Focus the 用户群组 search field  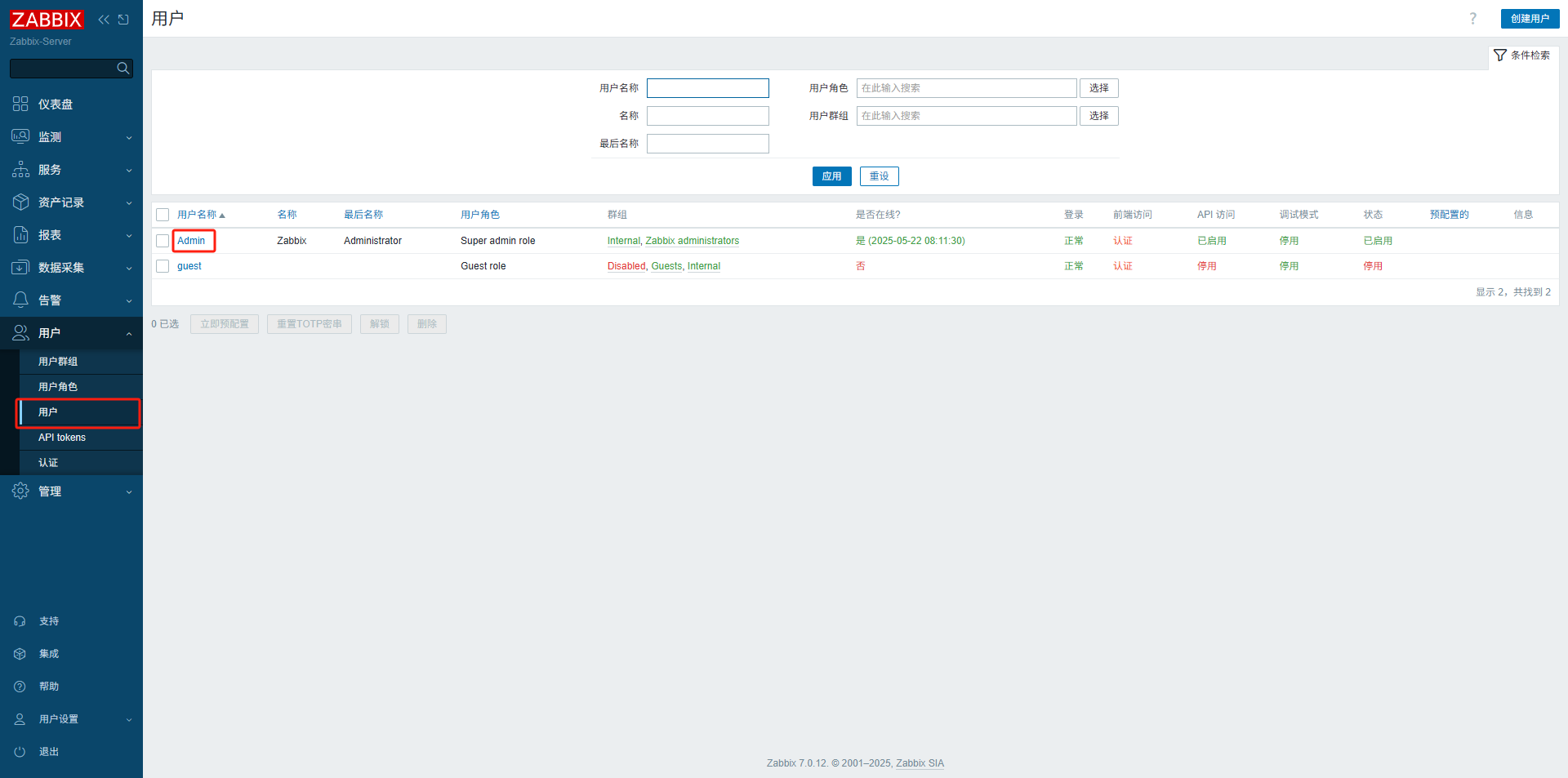tap(967, 116)
